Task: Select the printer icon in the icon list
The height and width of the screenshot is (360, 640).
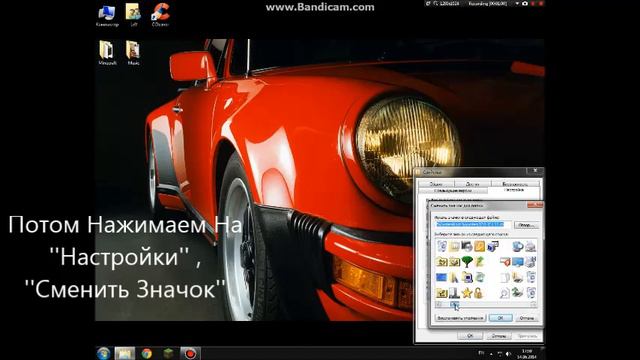Action: 530,247
